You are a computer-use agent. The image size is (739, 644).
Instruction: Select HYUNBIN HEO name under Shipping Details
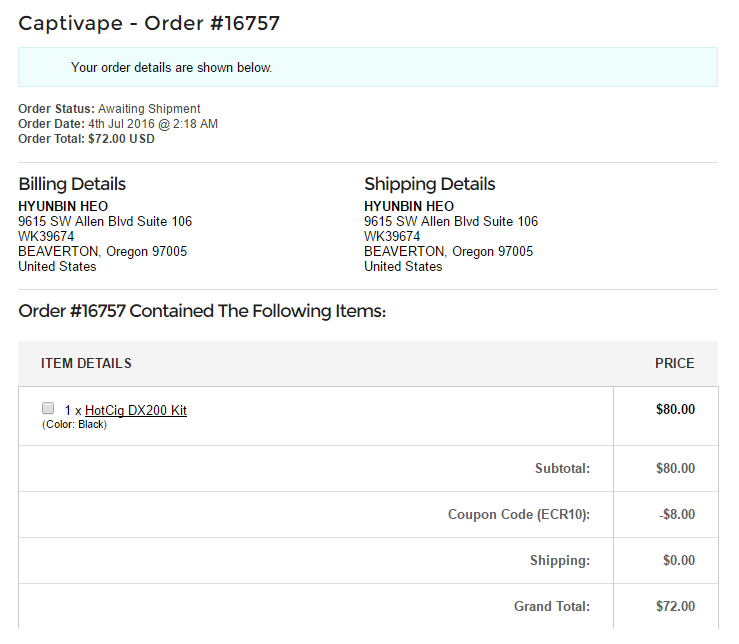coord(409,206)
